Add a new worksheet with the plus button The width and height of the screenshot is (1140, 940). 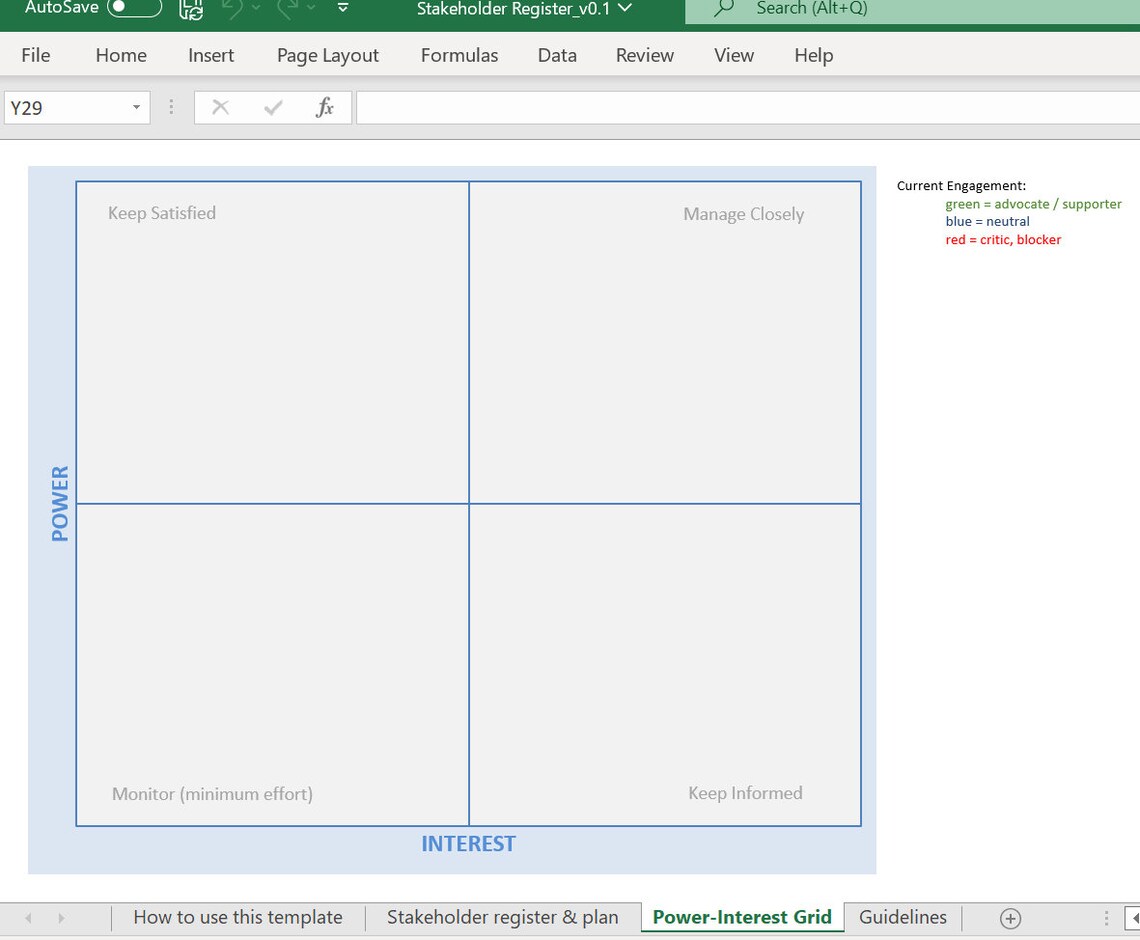1010,917
